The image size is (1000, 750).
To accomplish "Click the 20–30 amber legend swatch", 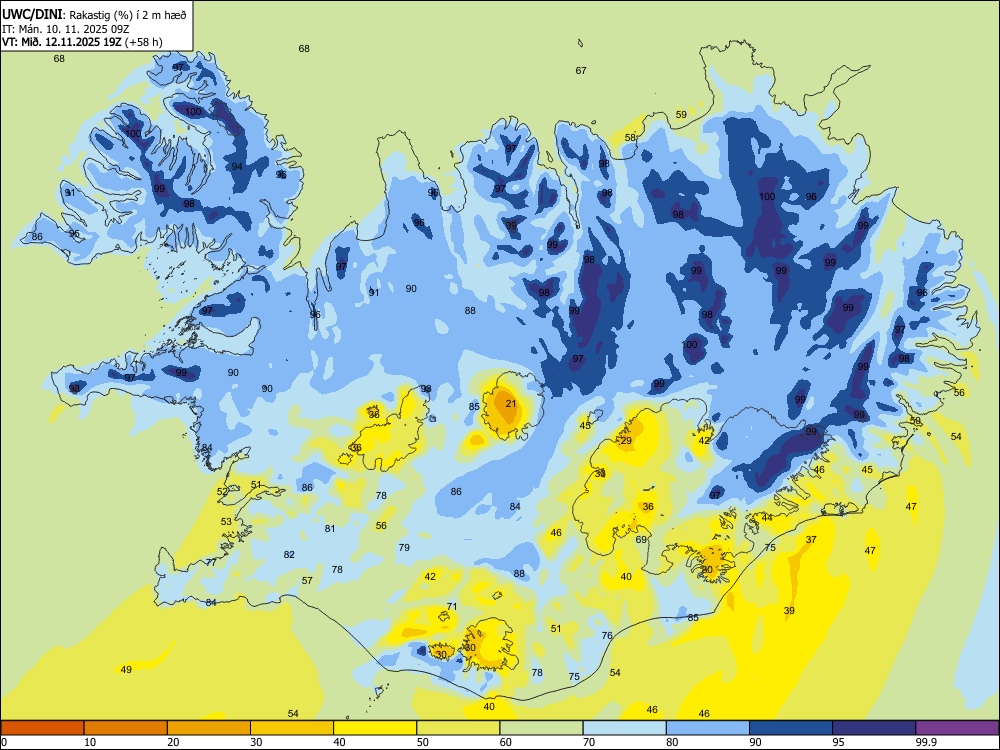I will pos(209,728).
